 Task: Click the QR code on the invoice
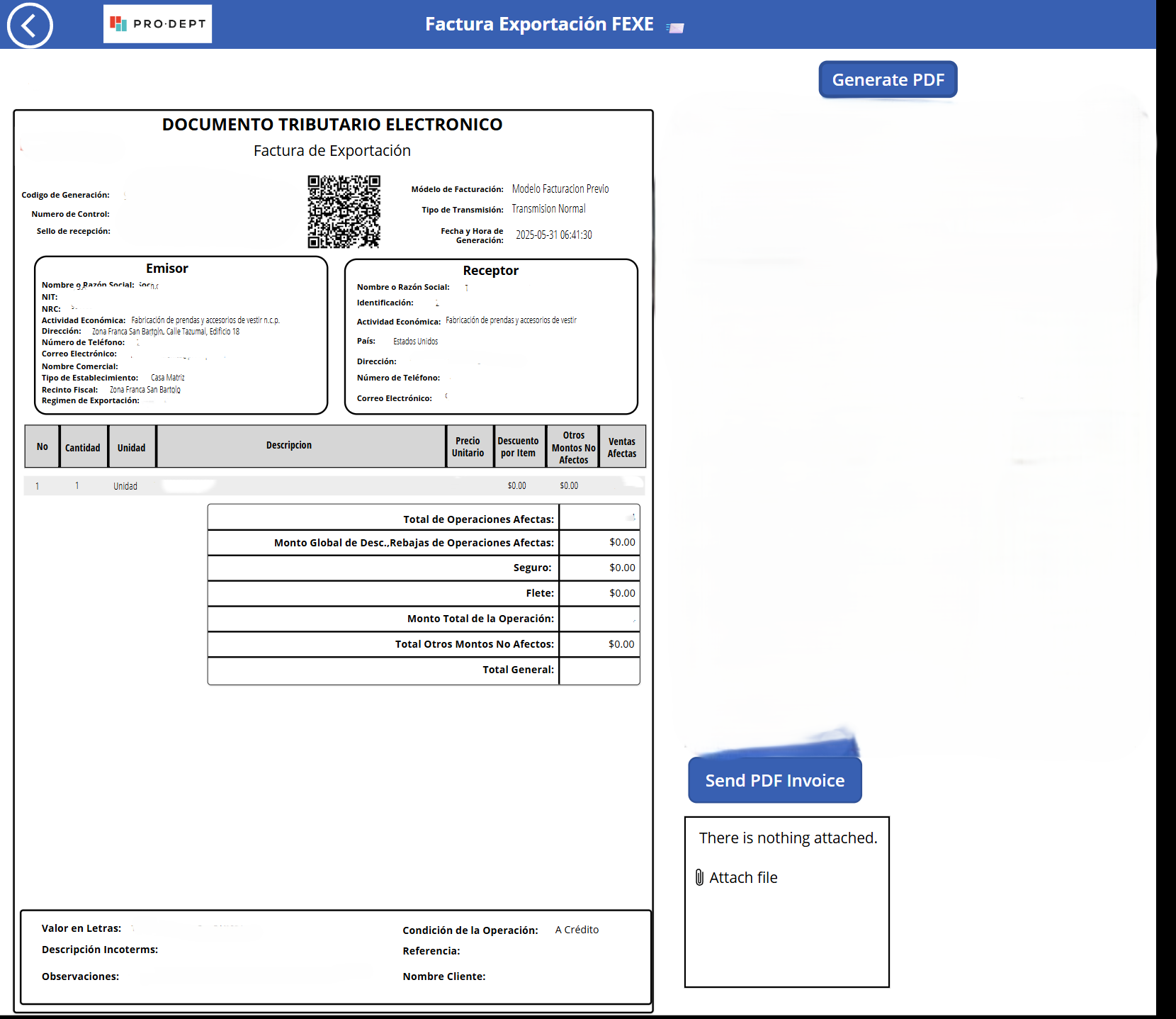coord(344,211)
